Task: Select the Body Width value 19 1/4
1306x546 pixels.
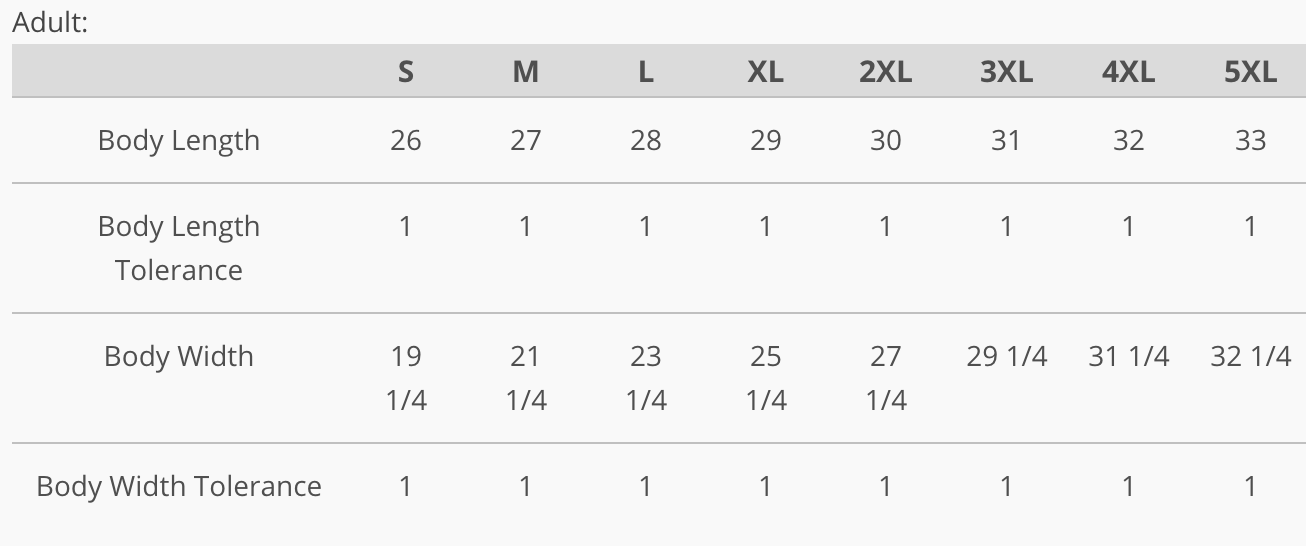Action: [x=405, y=378]
